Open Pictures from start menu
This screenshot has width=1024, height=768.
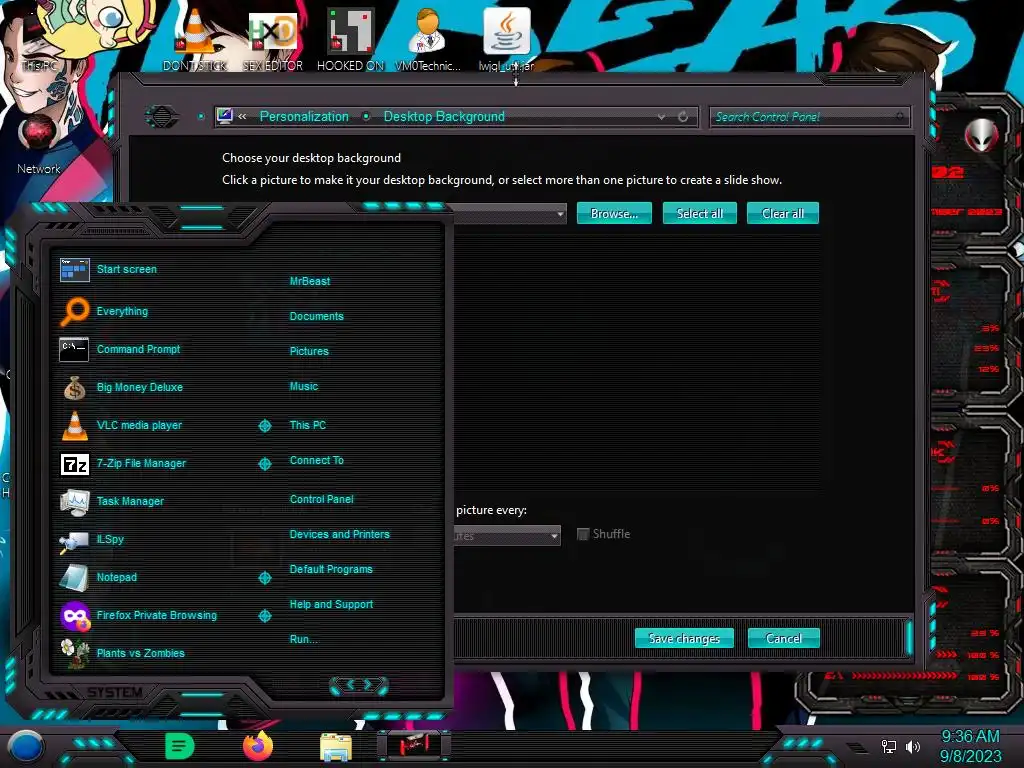click(309, 351)
